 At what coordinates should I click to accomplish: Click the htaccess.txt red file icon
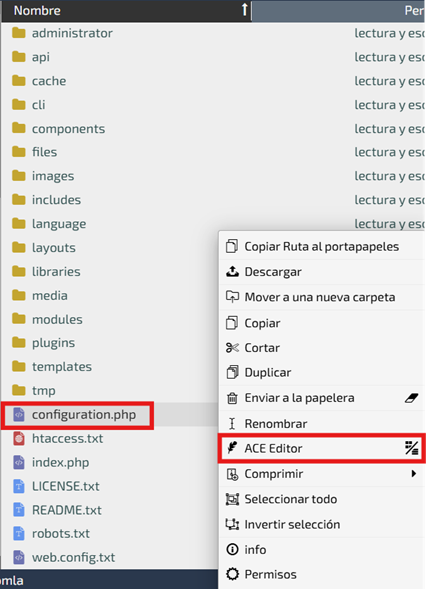[x=19, y=438]
